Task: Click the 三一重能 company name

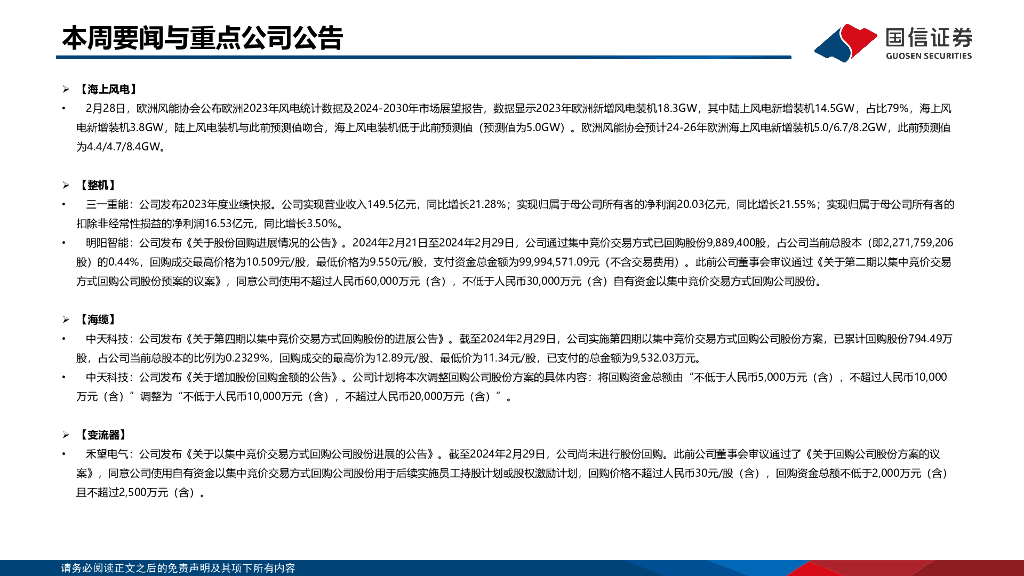Action: point(107,204)
